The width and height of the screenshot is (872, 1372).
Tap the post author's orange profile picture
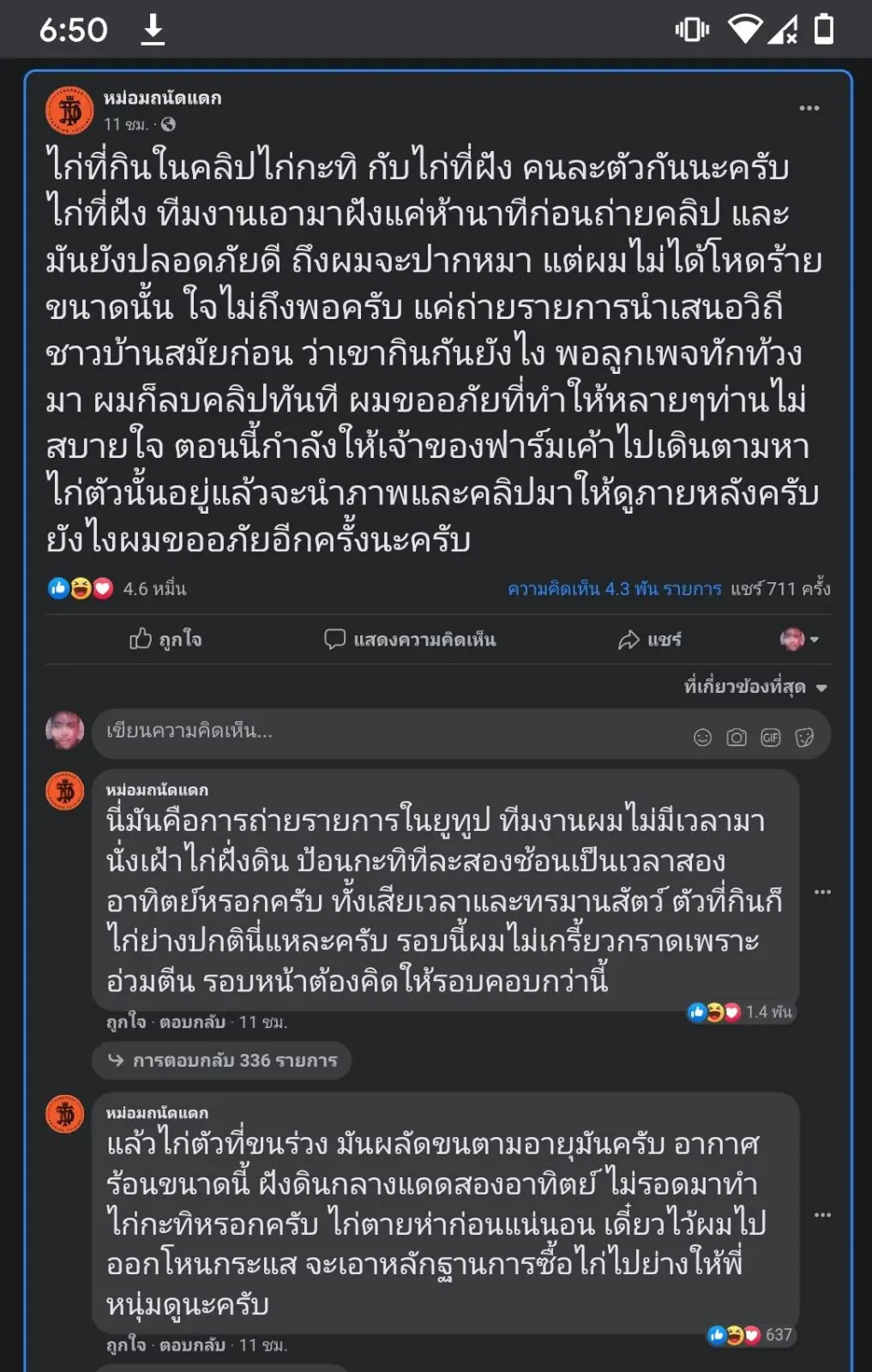click(69, 111)
